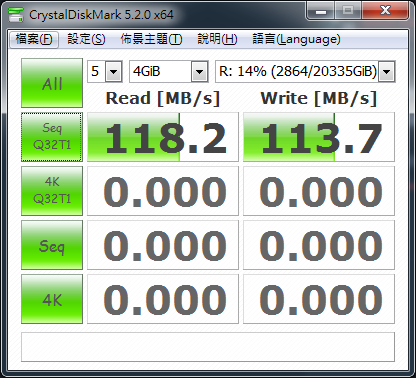Viewport: 416px width, 378px height.
Task: Open the 說明(H) help menu
Action: click(217, 40)
